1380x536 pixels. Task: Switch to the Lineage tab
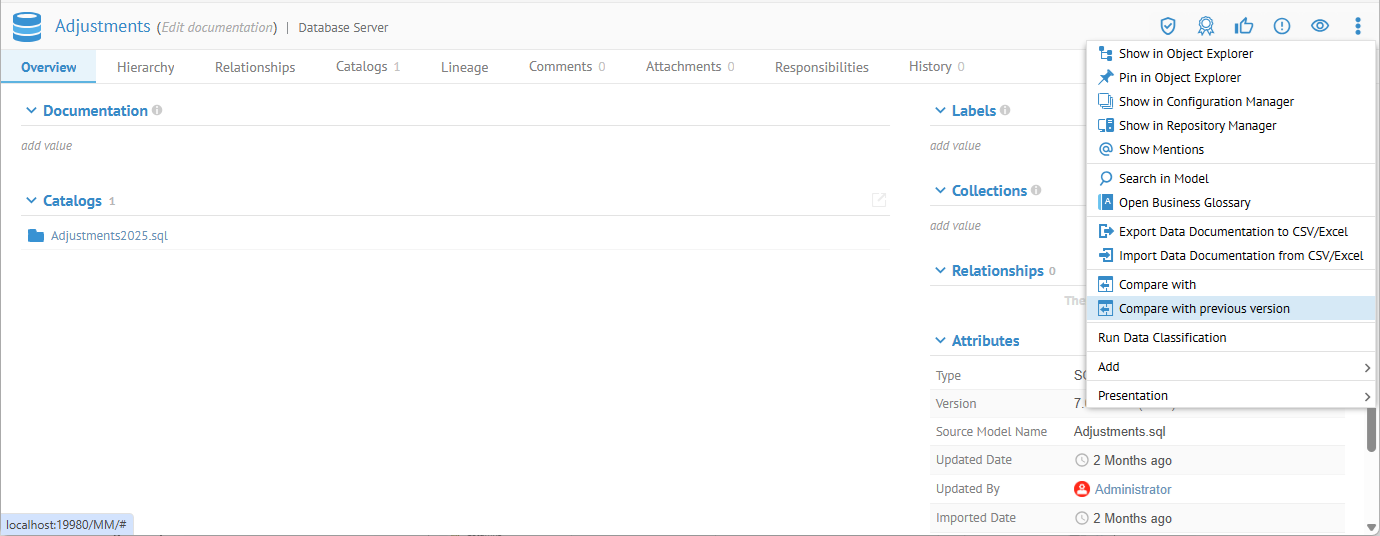pyautogui.click(x=464, y=67)
